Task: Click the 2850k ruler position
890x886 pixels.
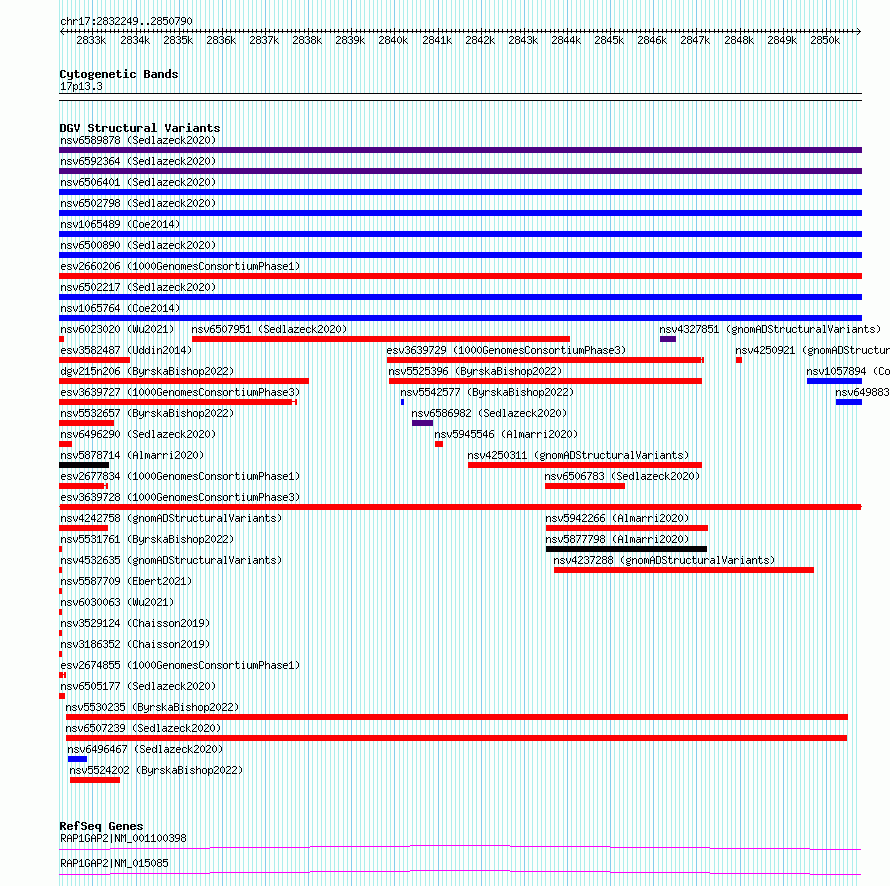Action: (x=825, y=40)
